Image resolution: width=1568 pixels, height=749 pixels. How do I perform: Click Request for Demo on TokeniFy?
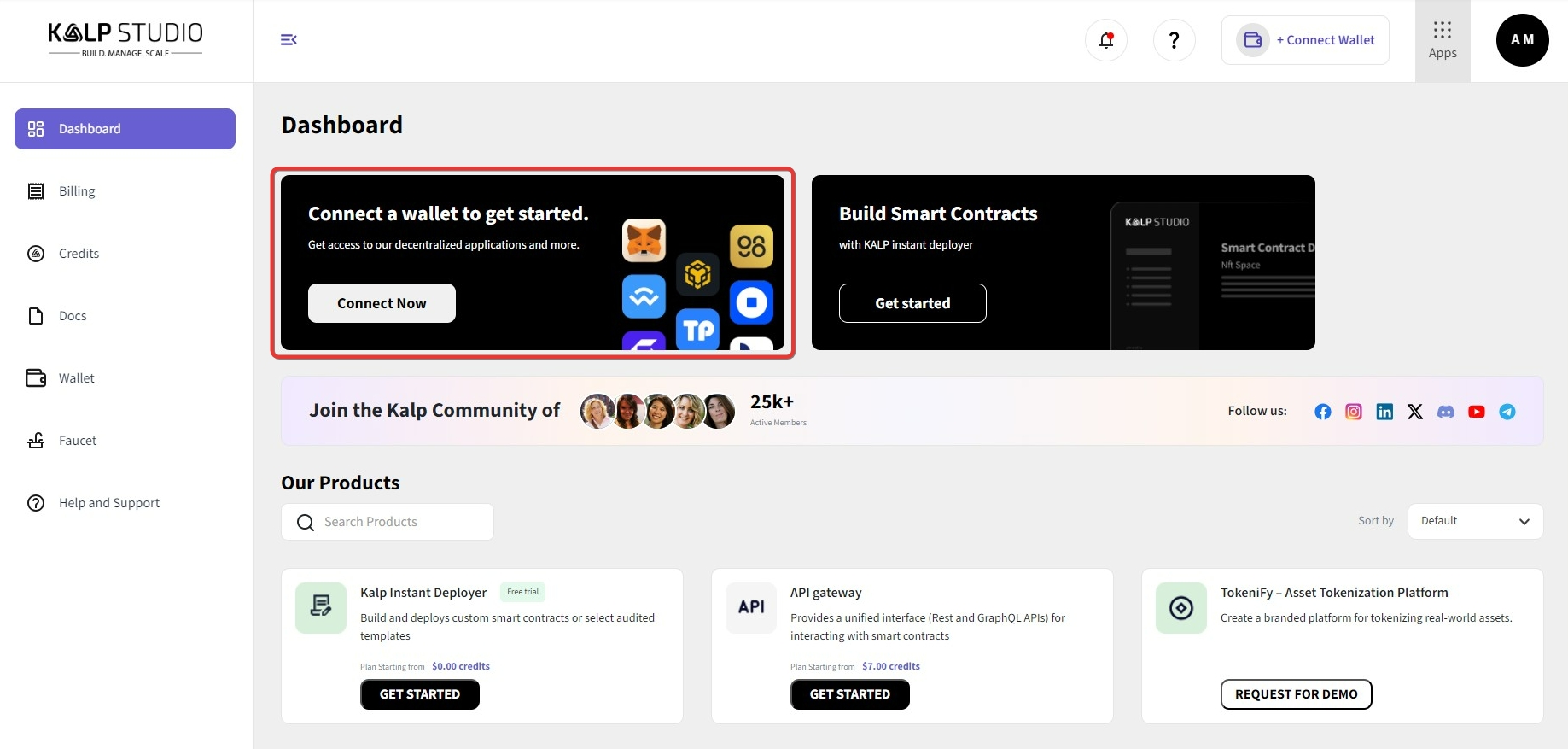[1296, 694]
